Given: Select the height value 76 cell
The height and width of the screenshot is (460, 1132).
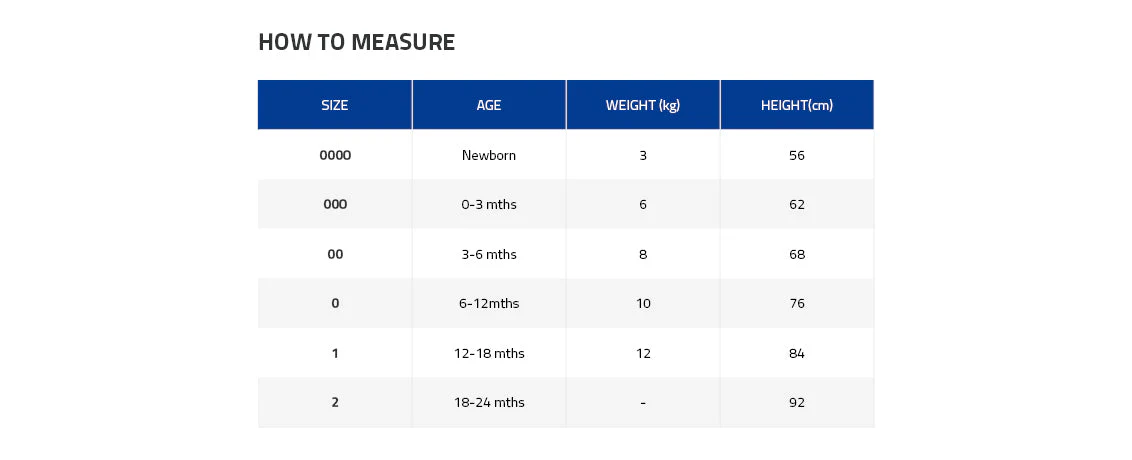Looking at the screenshot, I should pyautogui.click(x=797, y=303).
